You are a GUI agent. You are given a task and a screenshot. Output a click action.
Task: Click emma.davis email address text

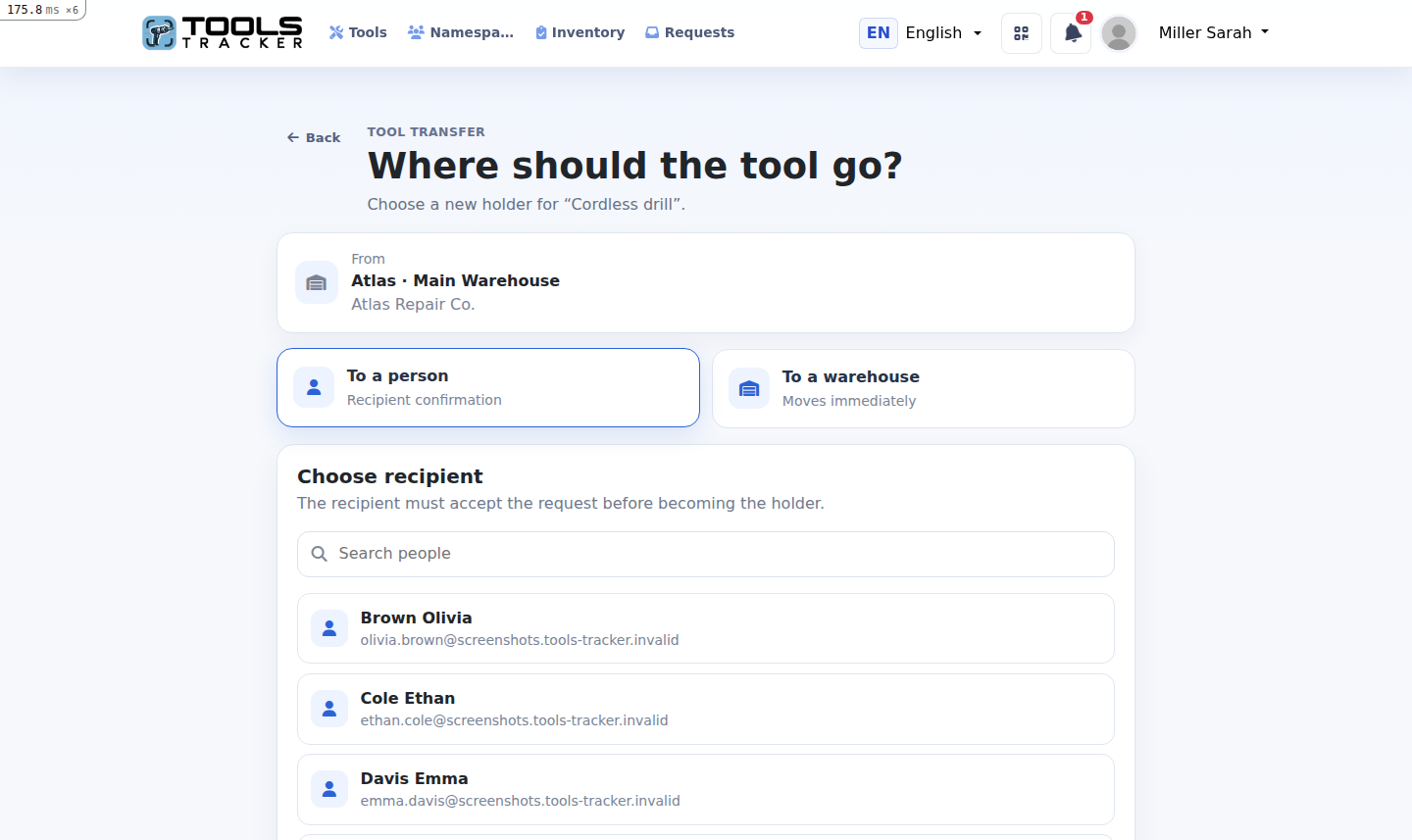pos(520,801)
